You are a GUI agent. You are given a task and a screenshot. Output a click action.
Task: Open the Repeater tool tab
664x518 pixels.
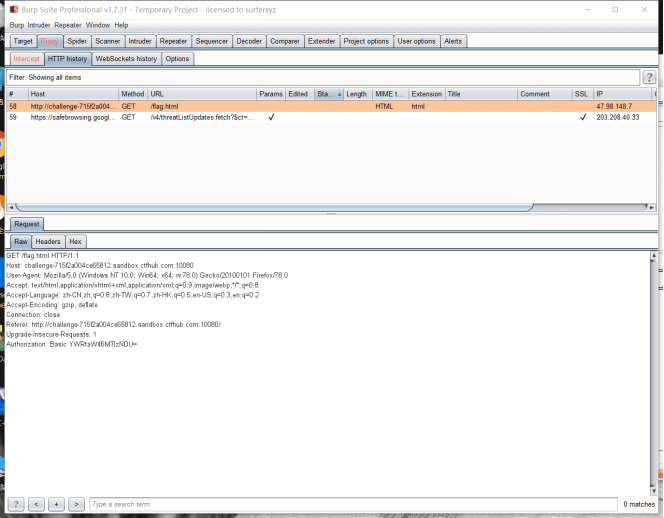[x=173, y=41]
